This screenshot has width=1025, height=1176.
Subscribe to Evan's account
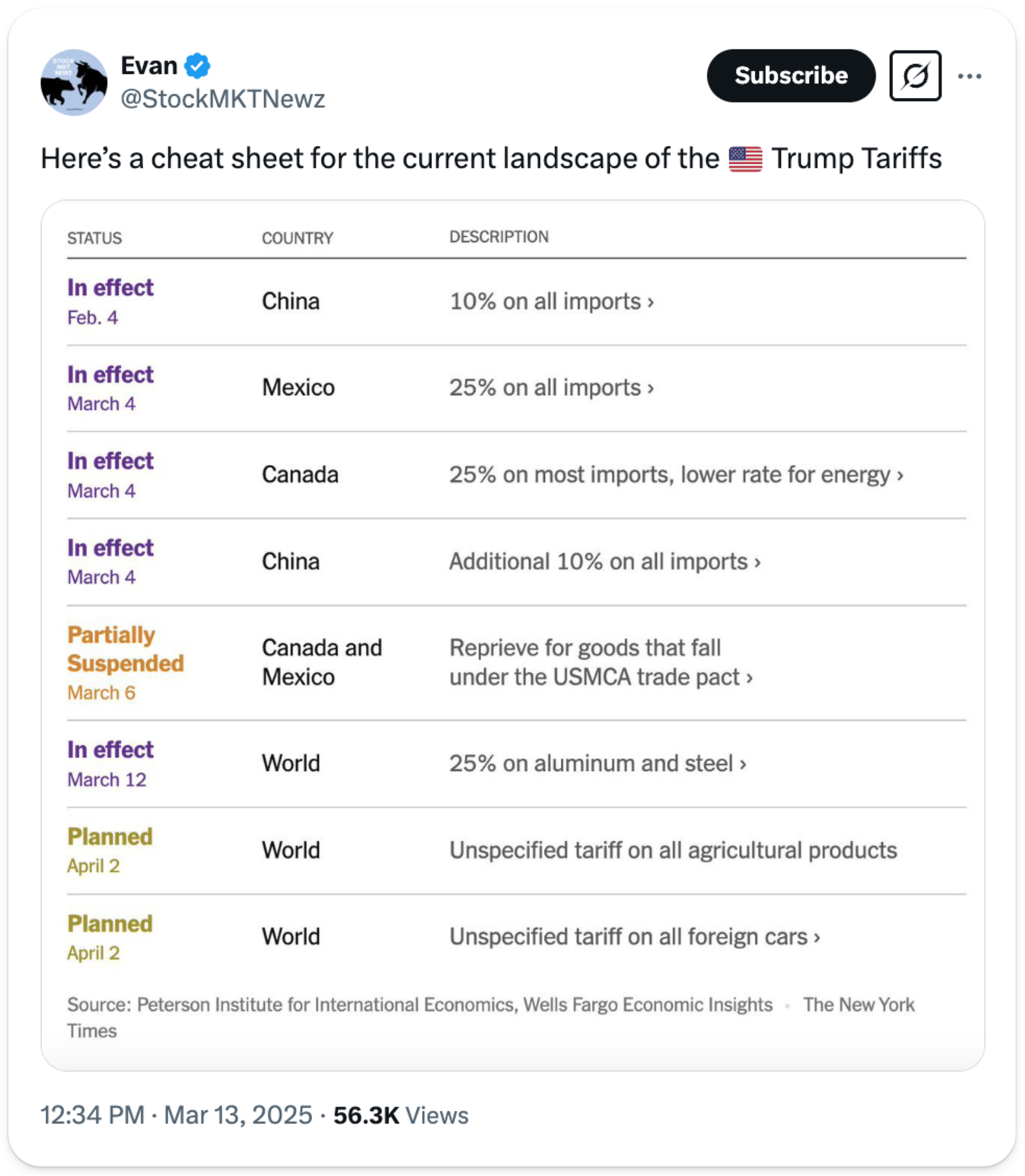tap(791, 76)
